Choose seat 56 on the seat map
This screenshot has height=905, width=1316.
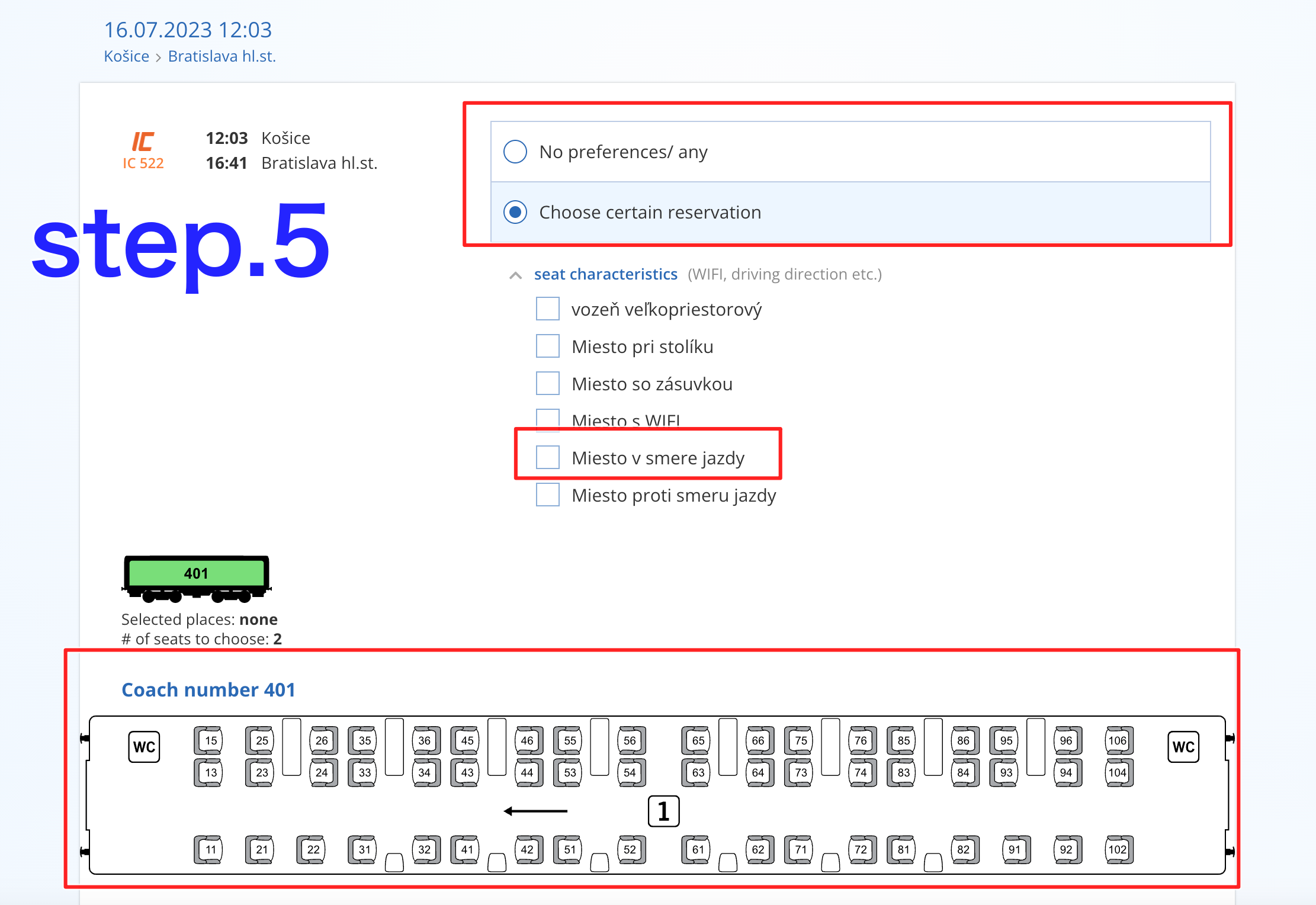point(631,740)
